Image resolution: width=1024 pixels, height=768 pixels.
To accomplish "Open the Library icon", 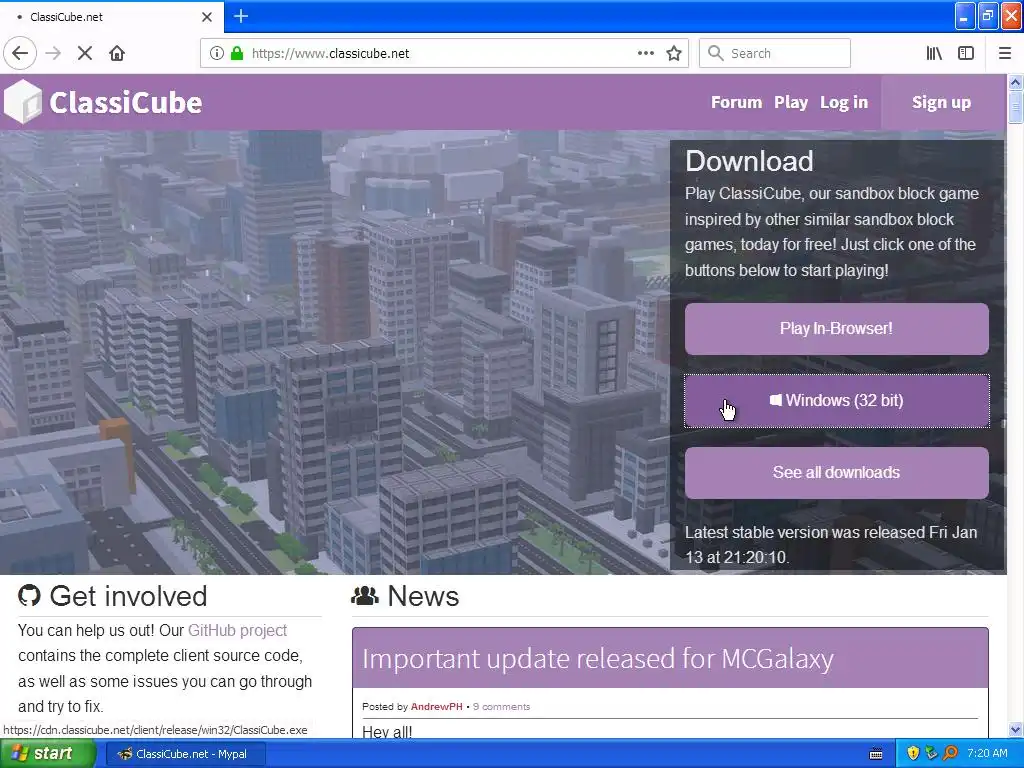I will (x=934, y=54).
